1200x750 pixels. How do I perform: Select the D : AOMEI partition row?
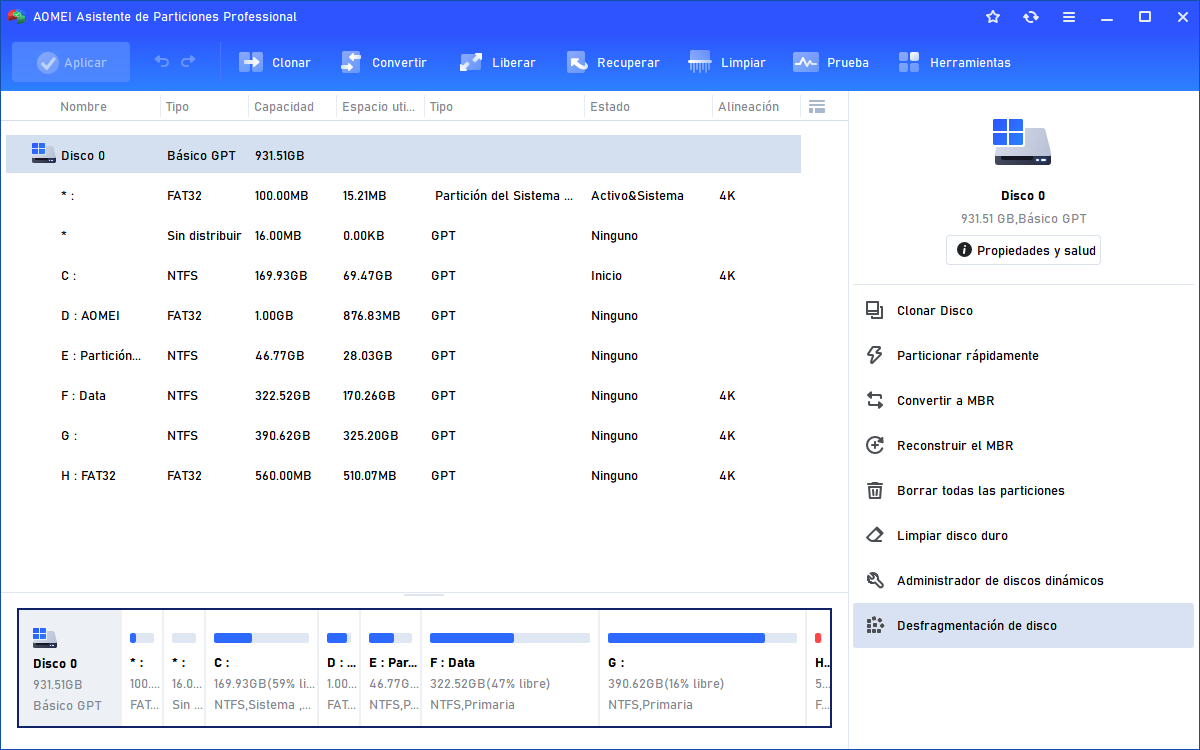point(403,316)
